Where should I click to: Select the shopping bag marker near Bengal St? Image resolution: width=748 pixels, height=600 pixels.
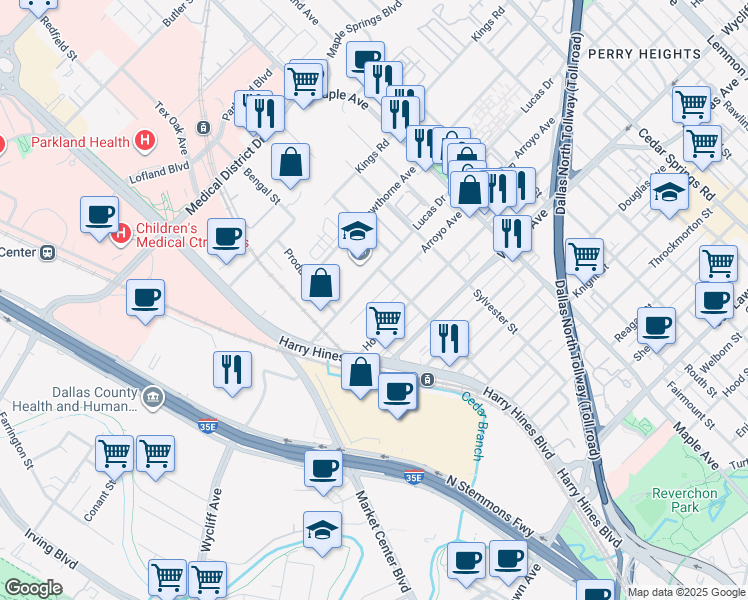(x=290, y=162)
